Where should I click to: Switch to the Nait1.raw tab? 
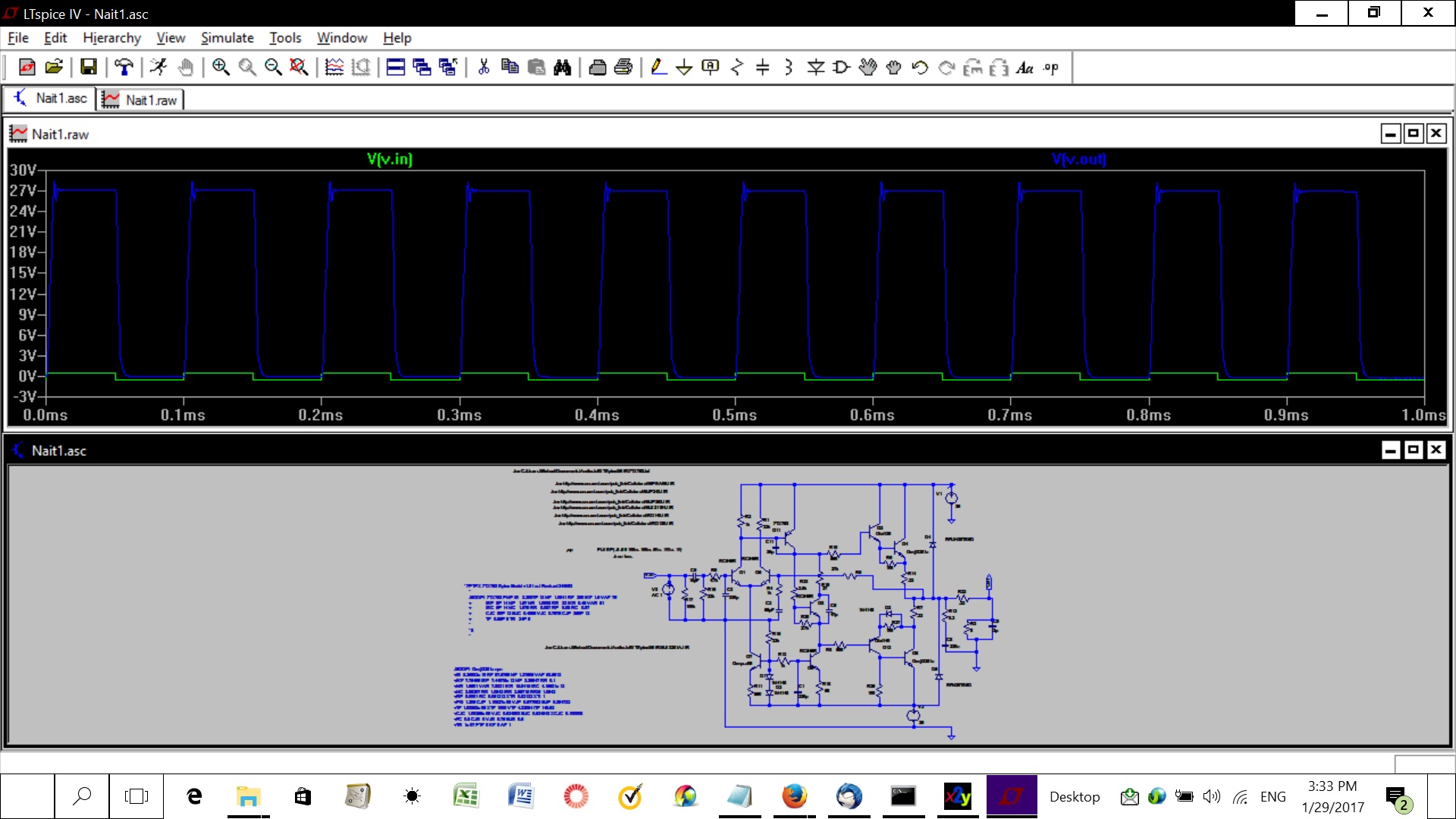point(141,99)
